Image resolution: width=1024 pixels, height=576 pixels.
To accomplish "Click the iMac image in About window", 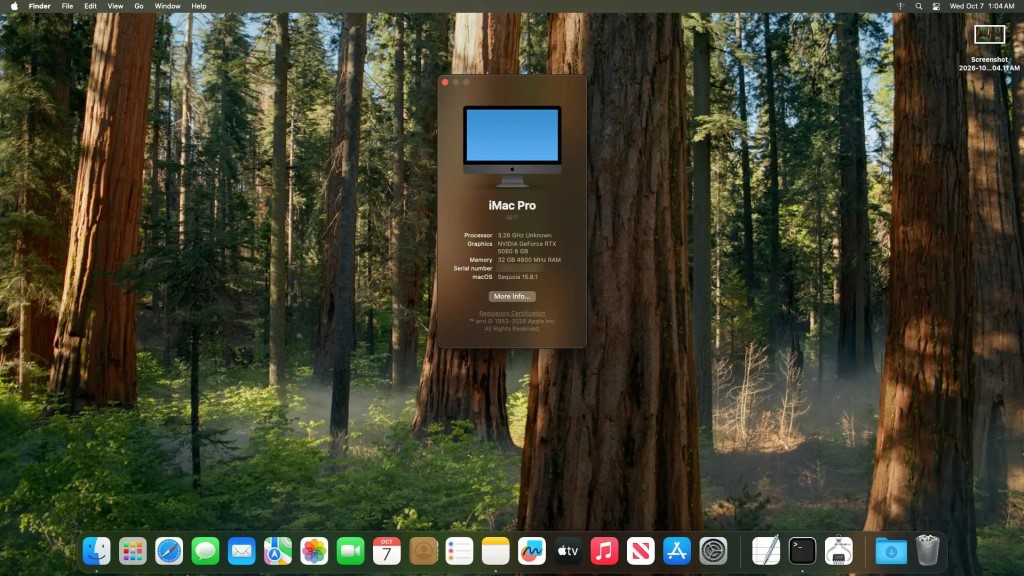I will point(512,146).
